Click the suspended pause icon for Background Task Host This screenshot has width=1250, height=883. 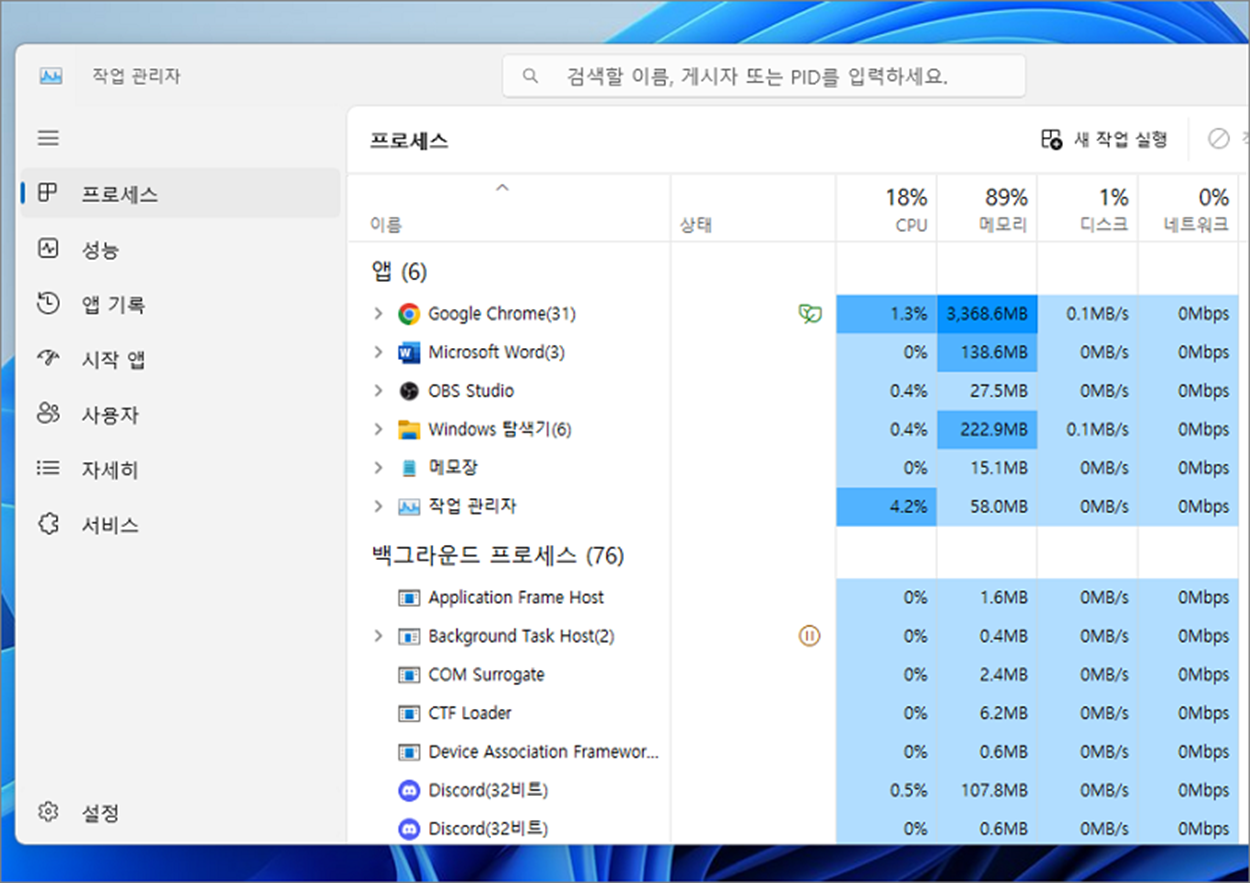809,636
